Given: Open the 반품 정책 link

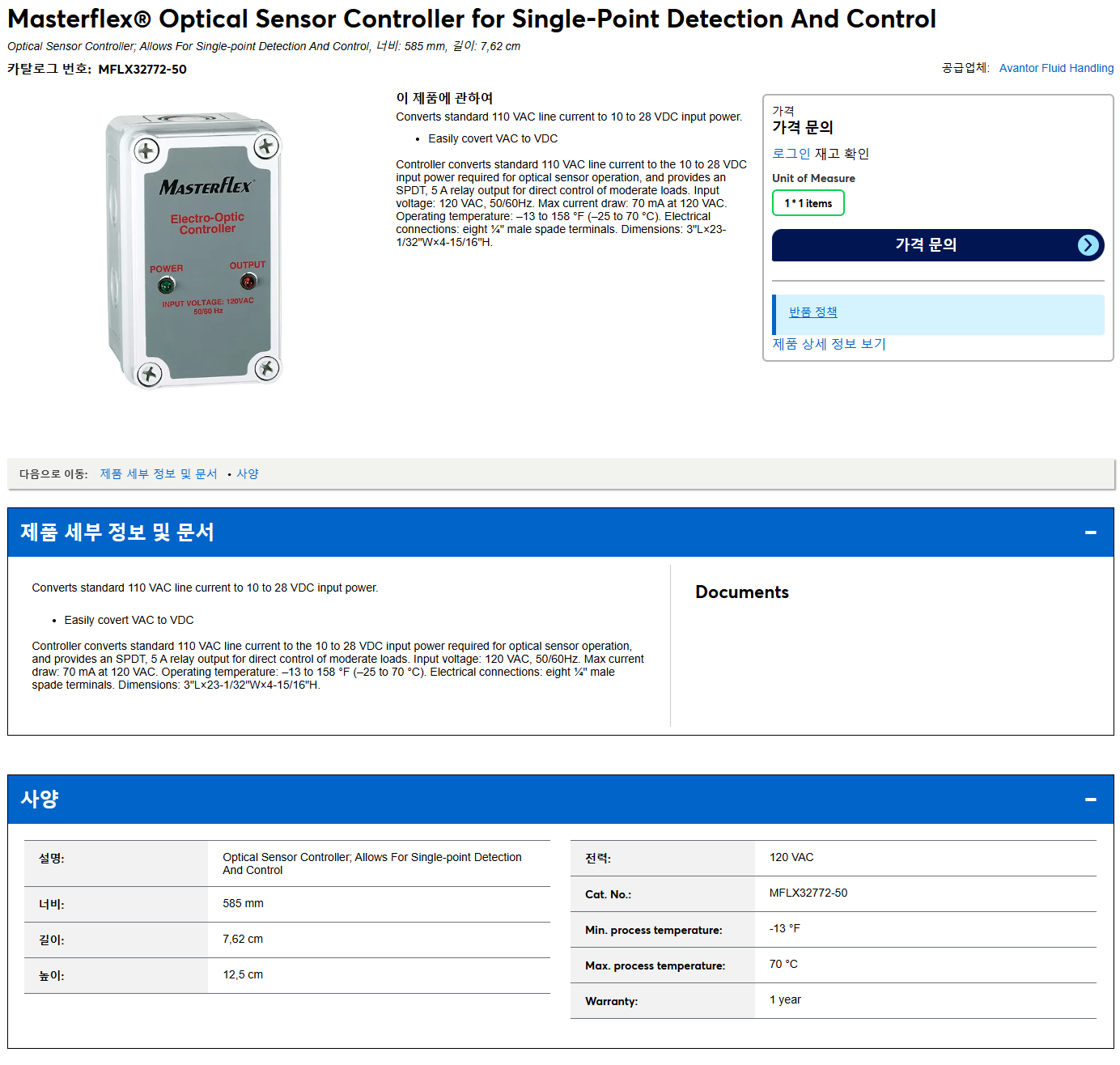Looking at the screenshot, I should tap(812, 312).
